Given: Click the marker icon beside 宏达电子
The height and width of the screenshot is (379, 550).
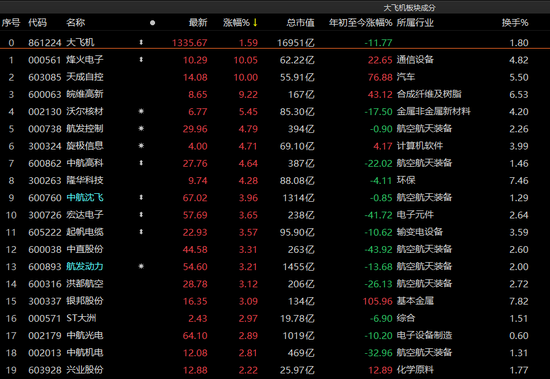Looking at the screenshot, I should (141, 214).
